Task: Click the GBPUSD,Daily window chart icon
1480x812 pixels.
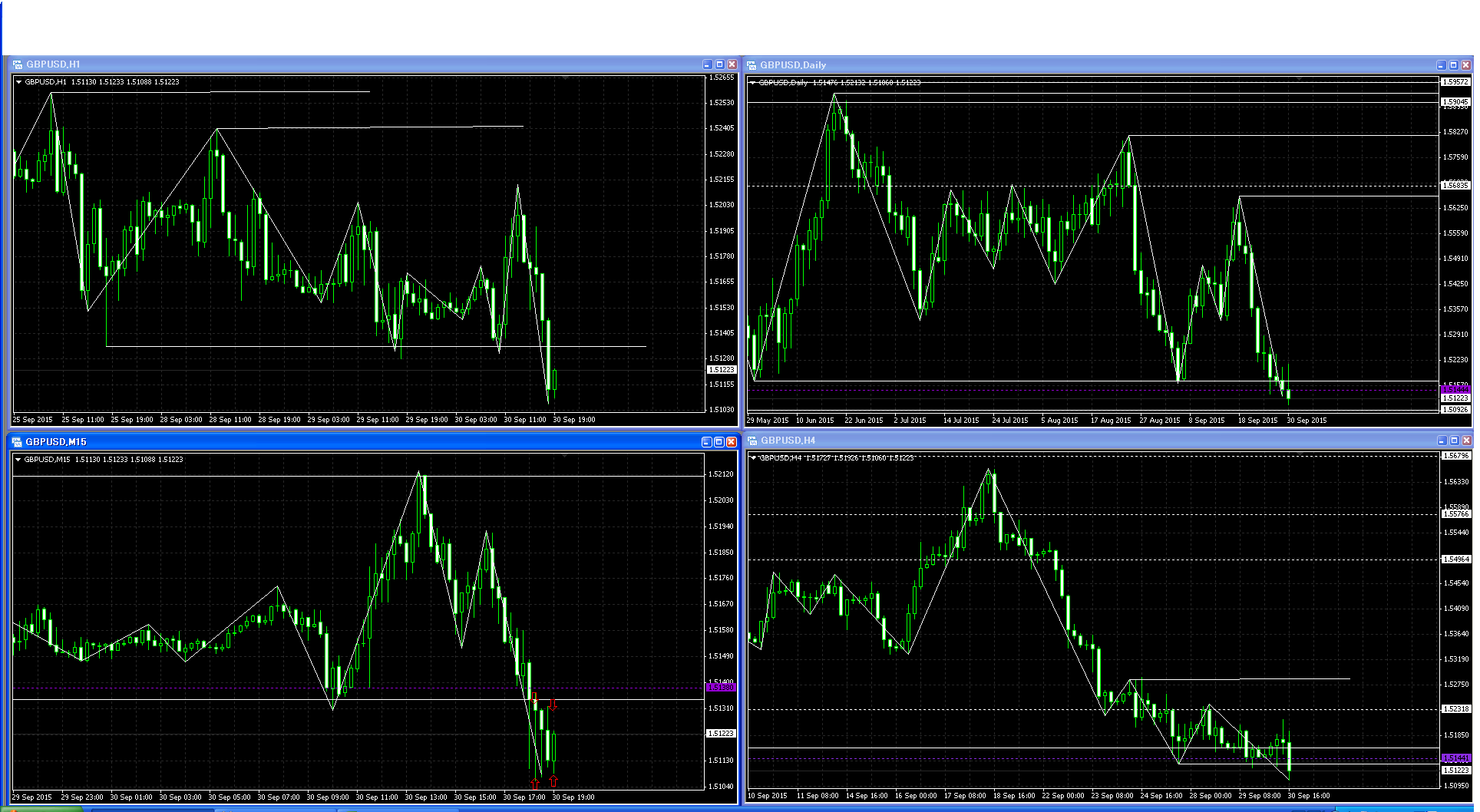Action: click(x=752, y=65)
